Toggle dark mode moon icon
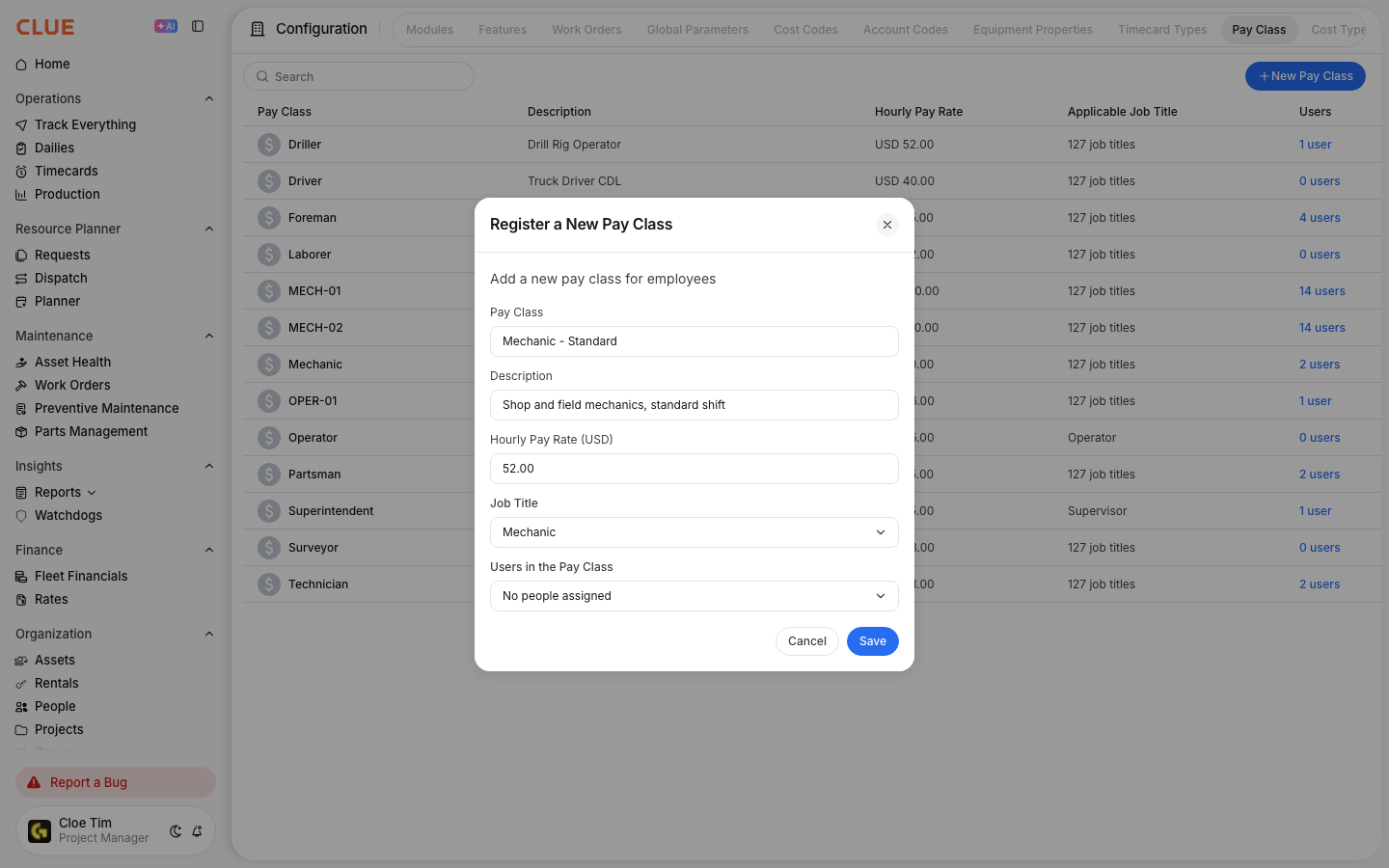Screen dimensions: 1389x868 [x=176, y=831]
